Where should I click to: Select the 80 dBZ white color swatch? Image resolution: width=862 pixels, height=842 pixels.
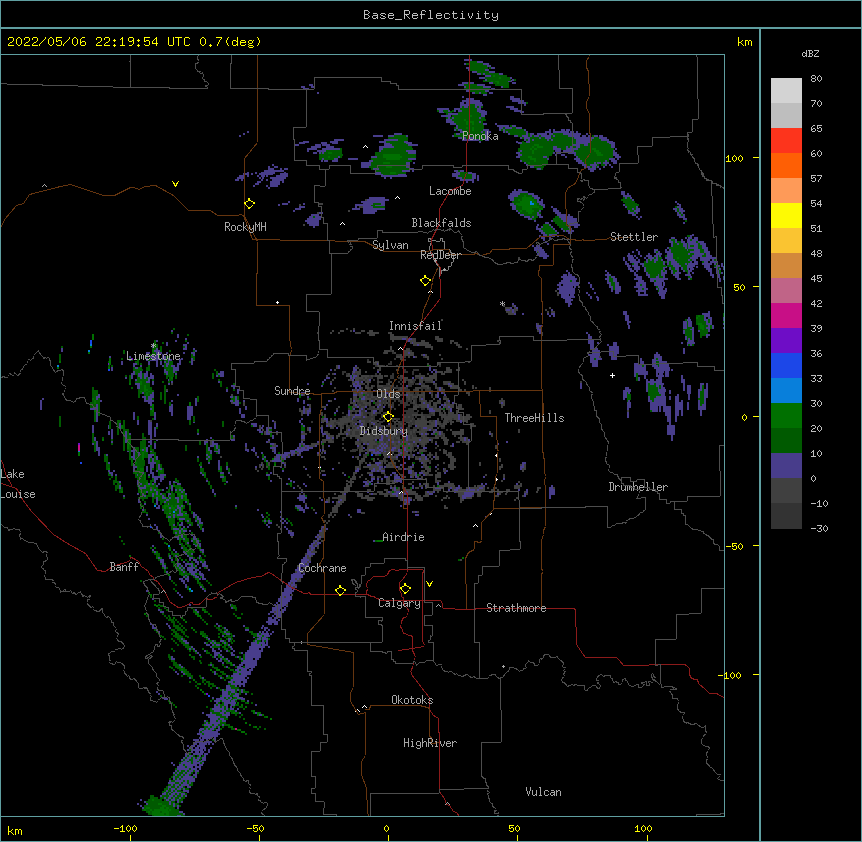pyautogui.click(x=786, y=91)
